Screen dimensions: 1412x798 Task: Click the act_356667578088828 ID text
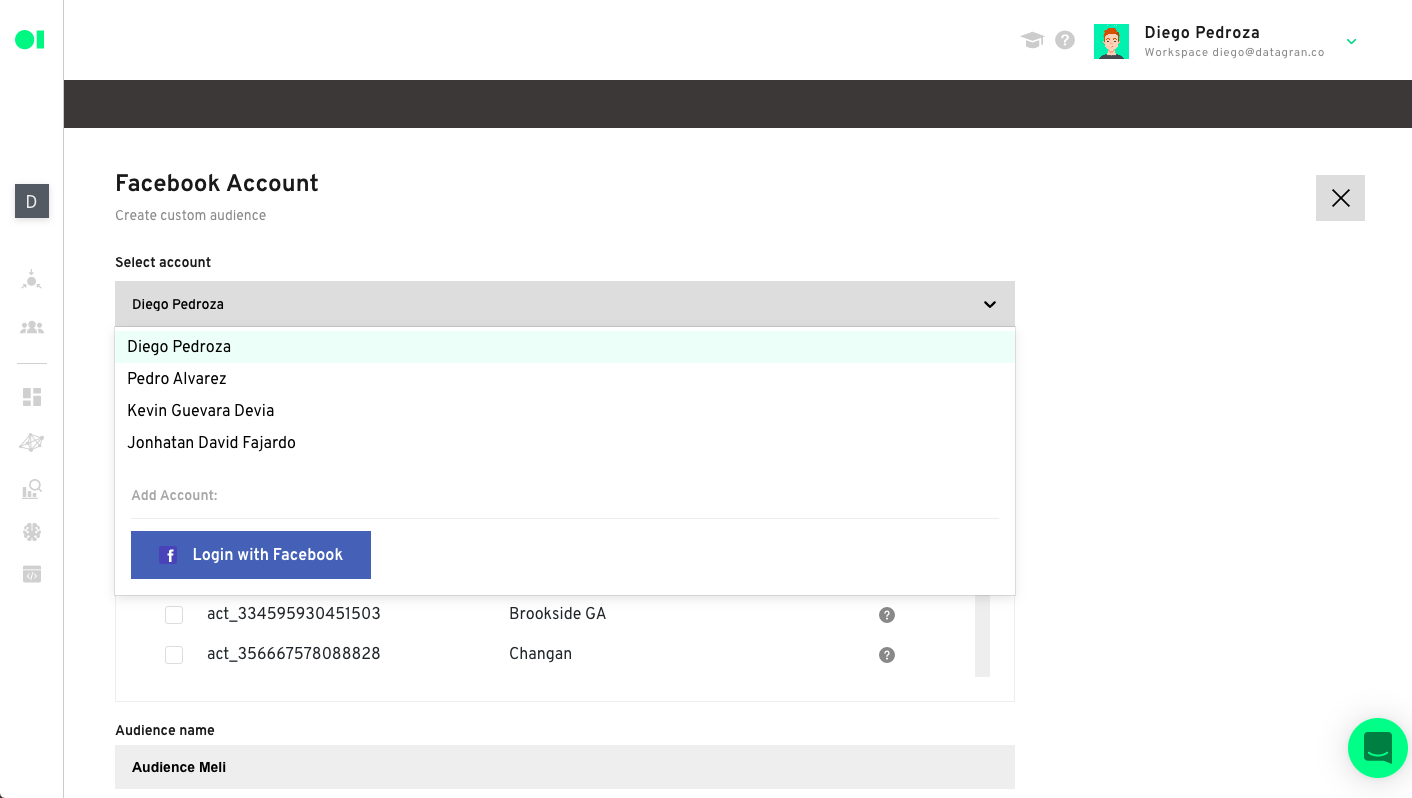[x=294, y=654]
